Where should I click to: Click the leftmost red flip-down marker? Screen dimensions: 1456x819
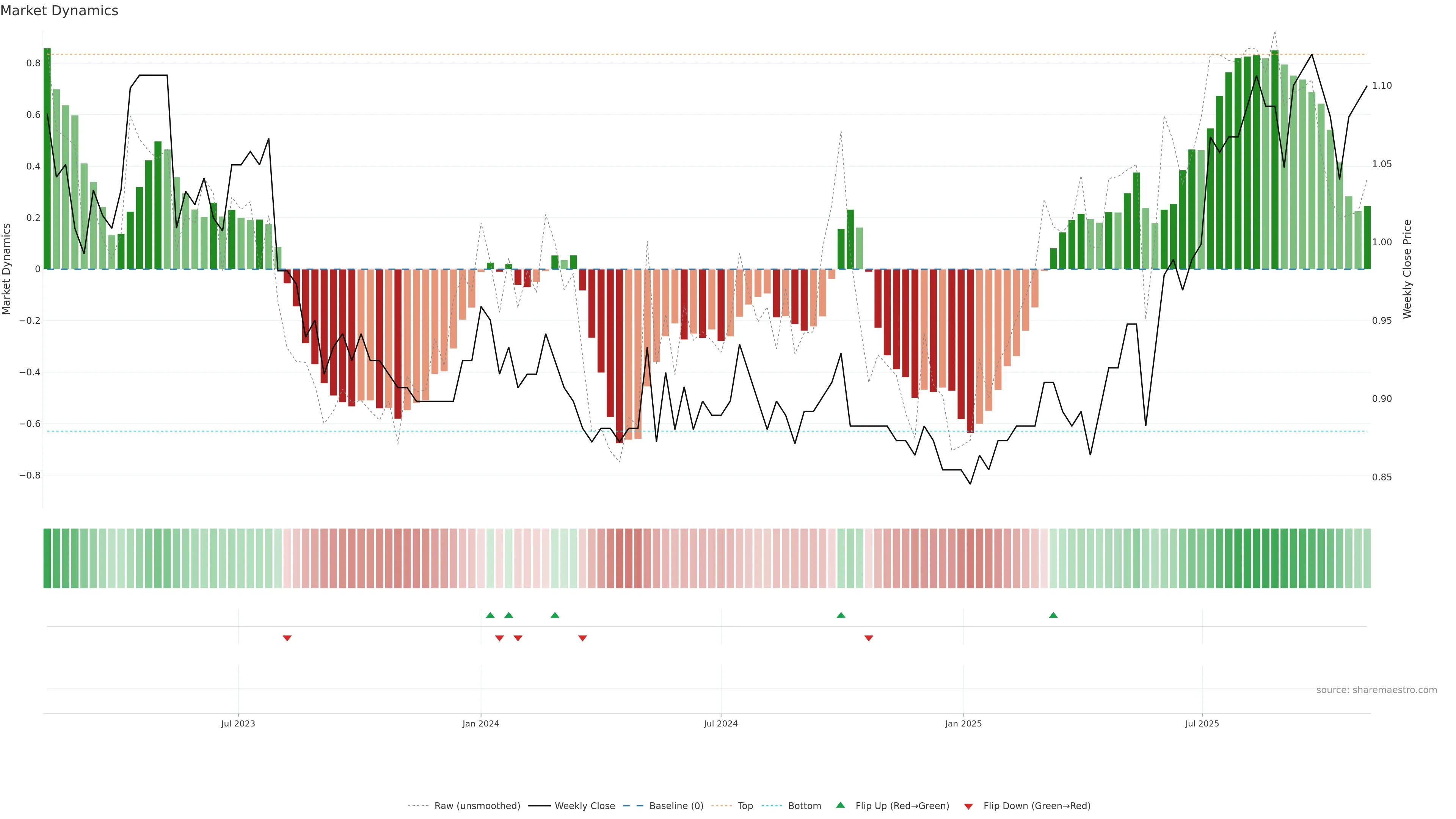(287, 638)
